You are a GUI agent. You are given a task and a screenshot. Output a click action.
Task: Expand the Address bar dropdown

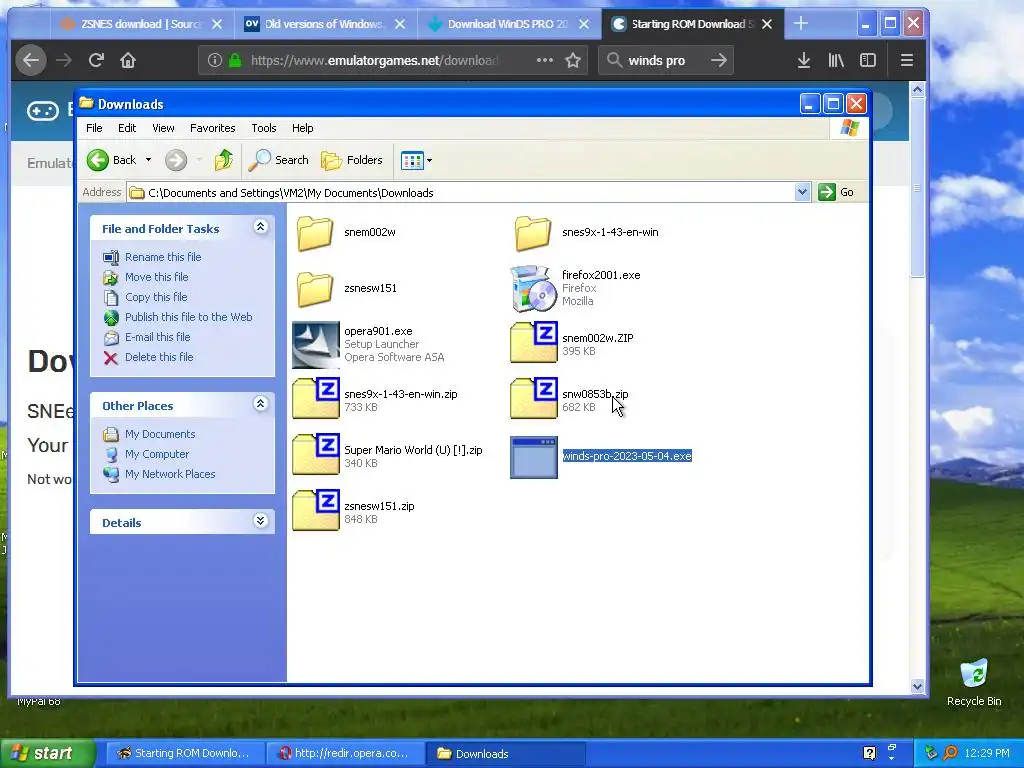803,192
